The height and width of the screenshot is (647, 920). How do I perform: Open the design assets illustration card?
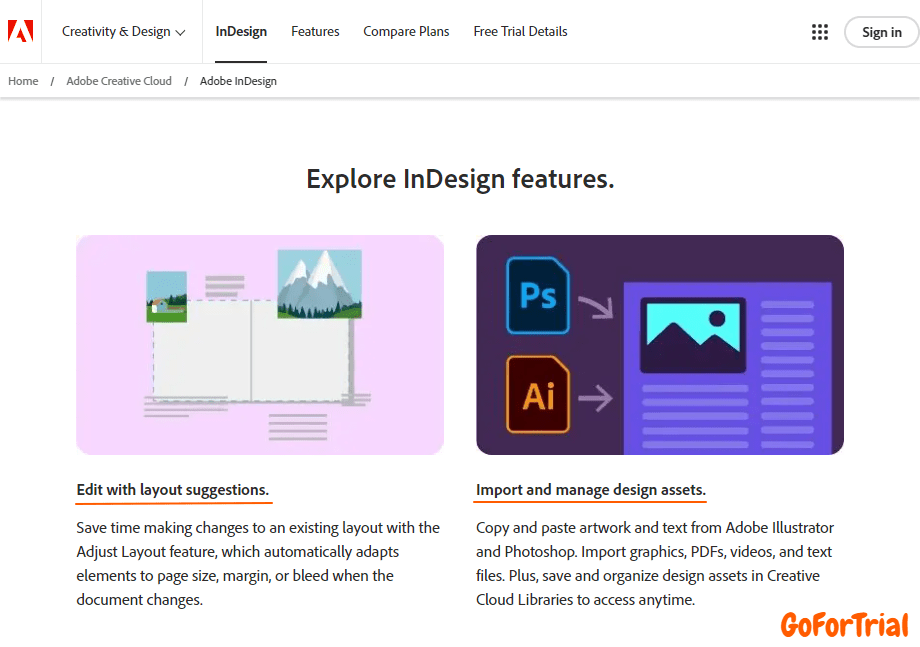click(660, 345)
